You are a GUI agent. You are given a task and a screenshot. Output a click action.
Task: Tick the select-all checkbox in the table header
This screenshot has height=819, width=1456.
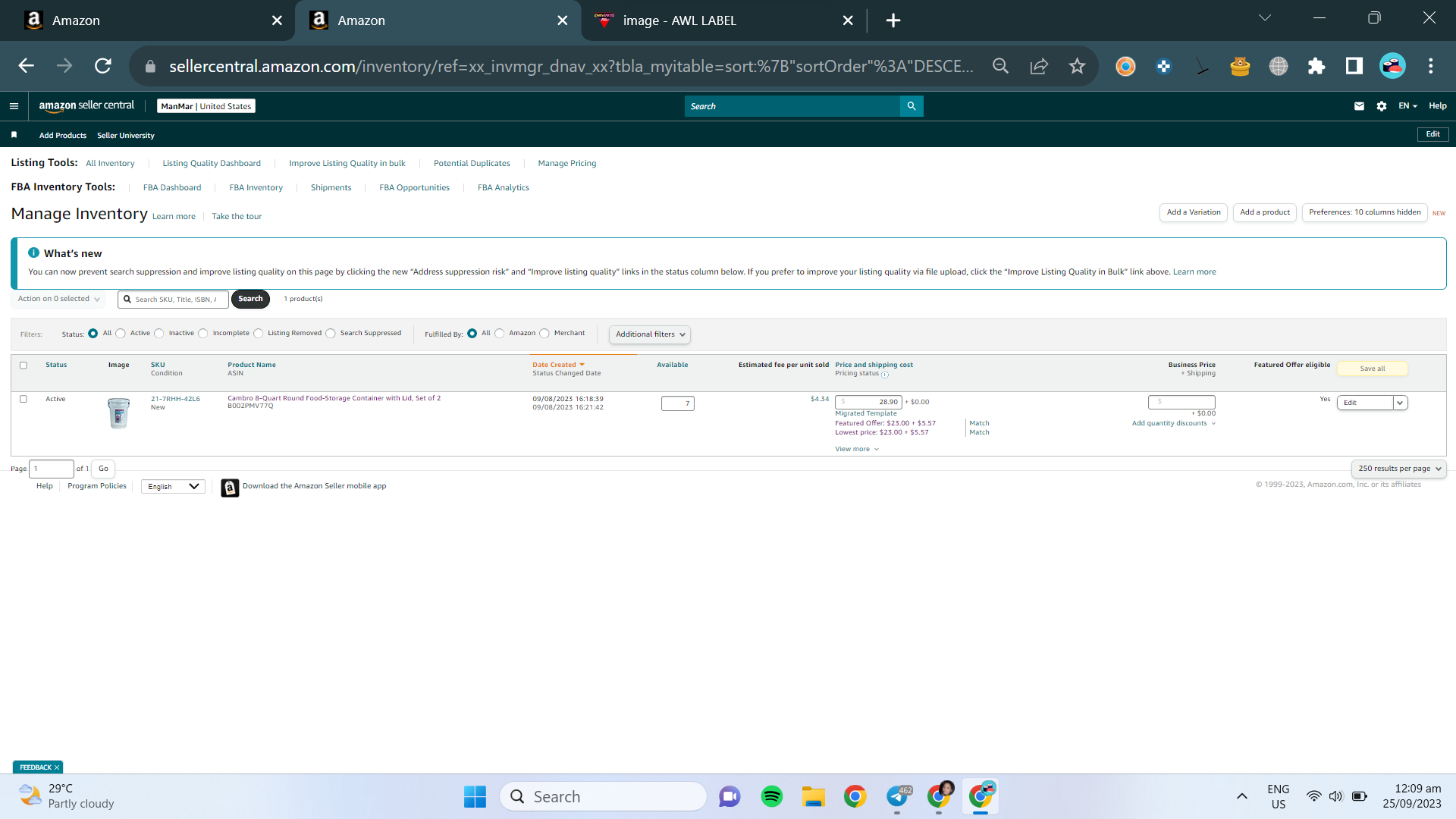click(x=24, y=366)
